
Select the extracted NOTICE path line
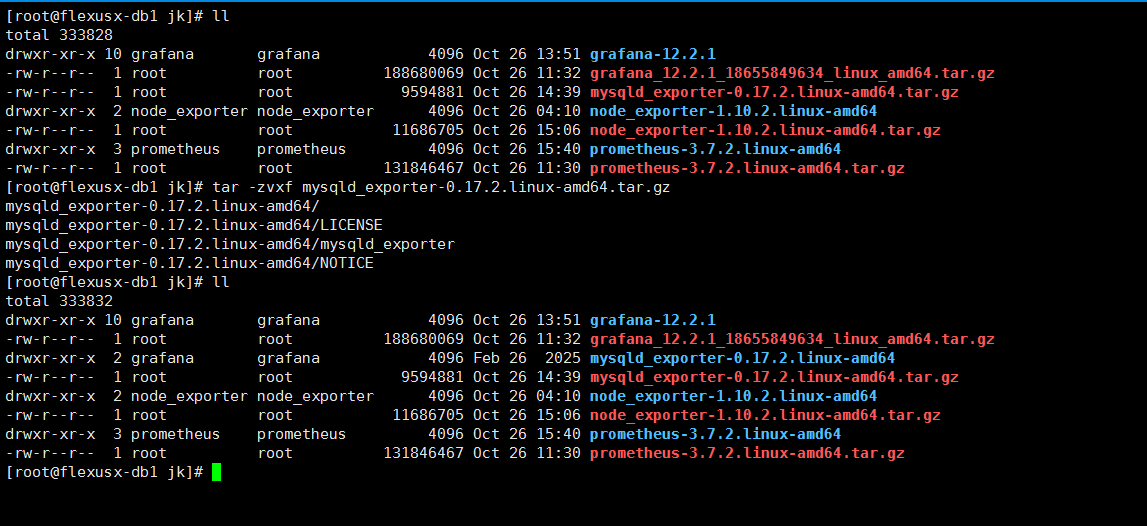[x=189, y=263]
